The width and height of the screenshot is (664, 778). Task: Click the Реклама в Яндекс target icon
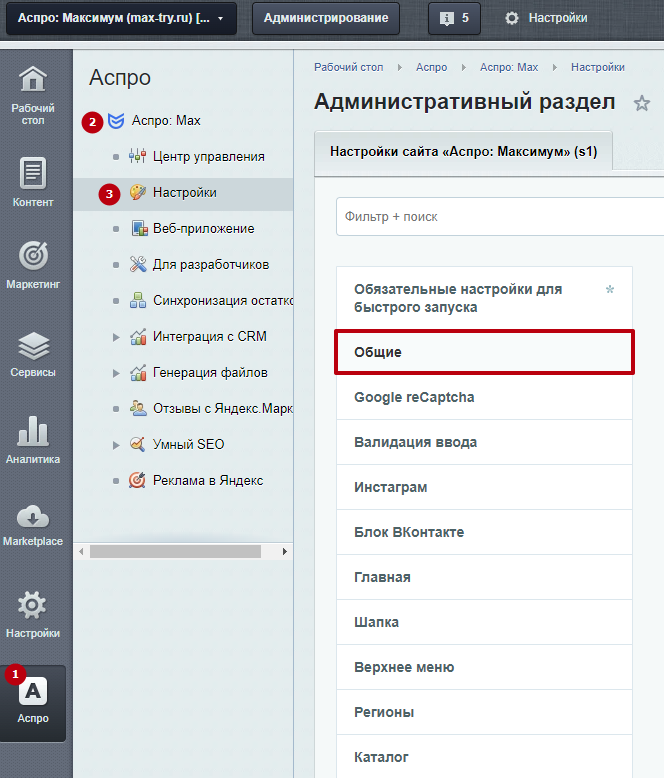click(x=137, y=480)
